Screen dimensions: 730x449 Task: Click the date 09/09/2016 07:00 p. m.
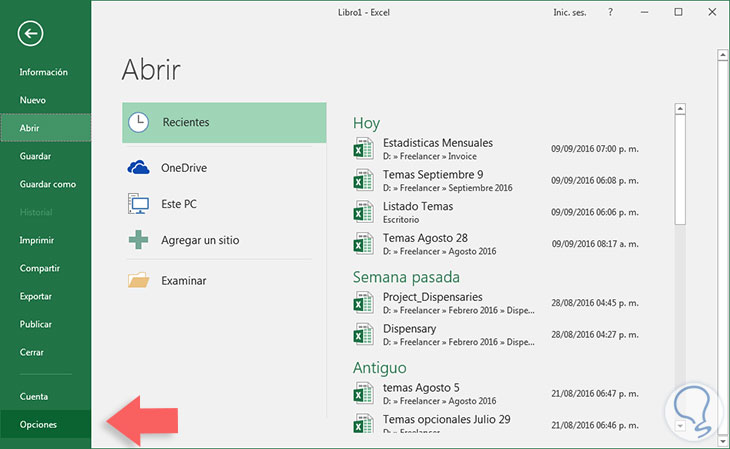pos(595,149)
